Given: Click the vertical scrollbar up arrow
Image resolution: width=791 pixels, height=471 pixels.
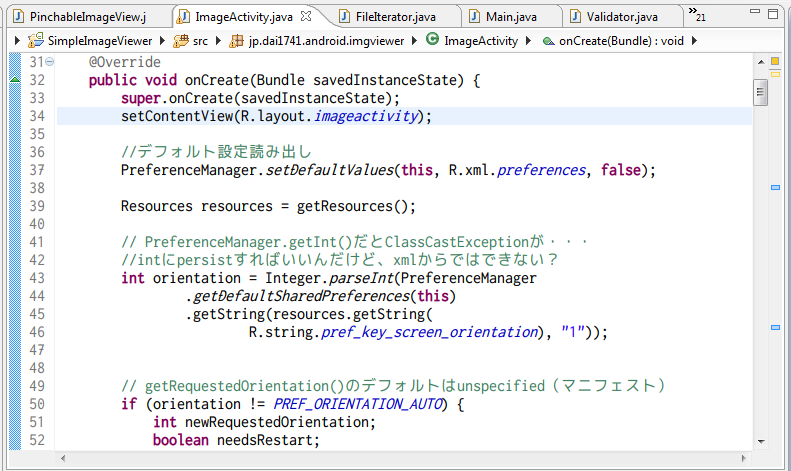Looking at the screenshot, I should pos(761,62).
